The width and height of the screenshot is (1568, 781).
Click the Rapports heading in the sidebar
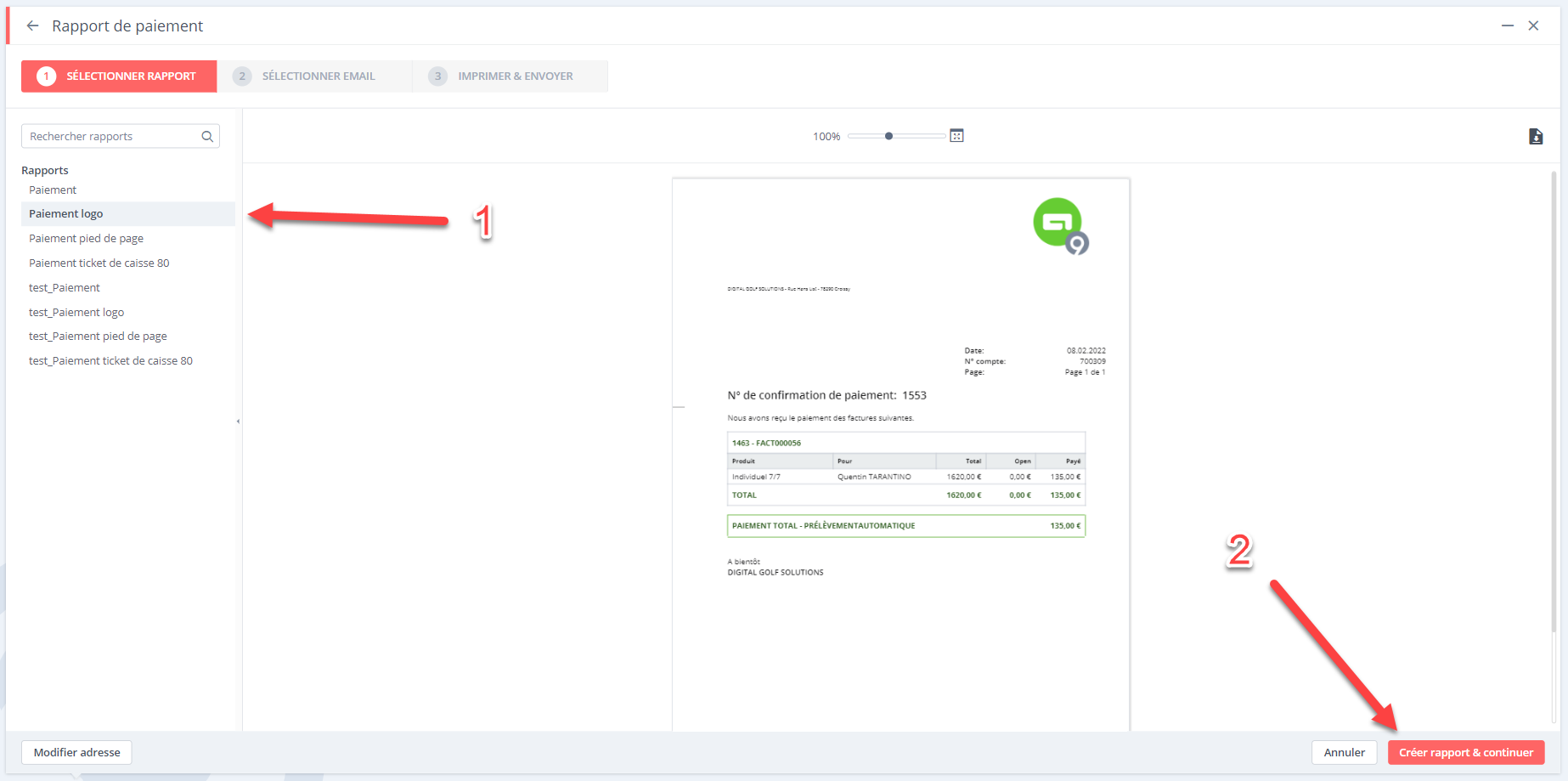click(x=45, y=170)
